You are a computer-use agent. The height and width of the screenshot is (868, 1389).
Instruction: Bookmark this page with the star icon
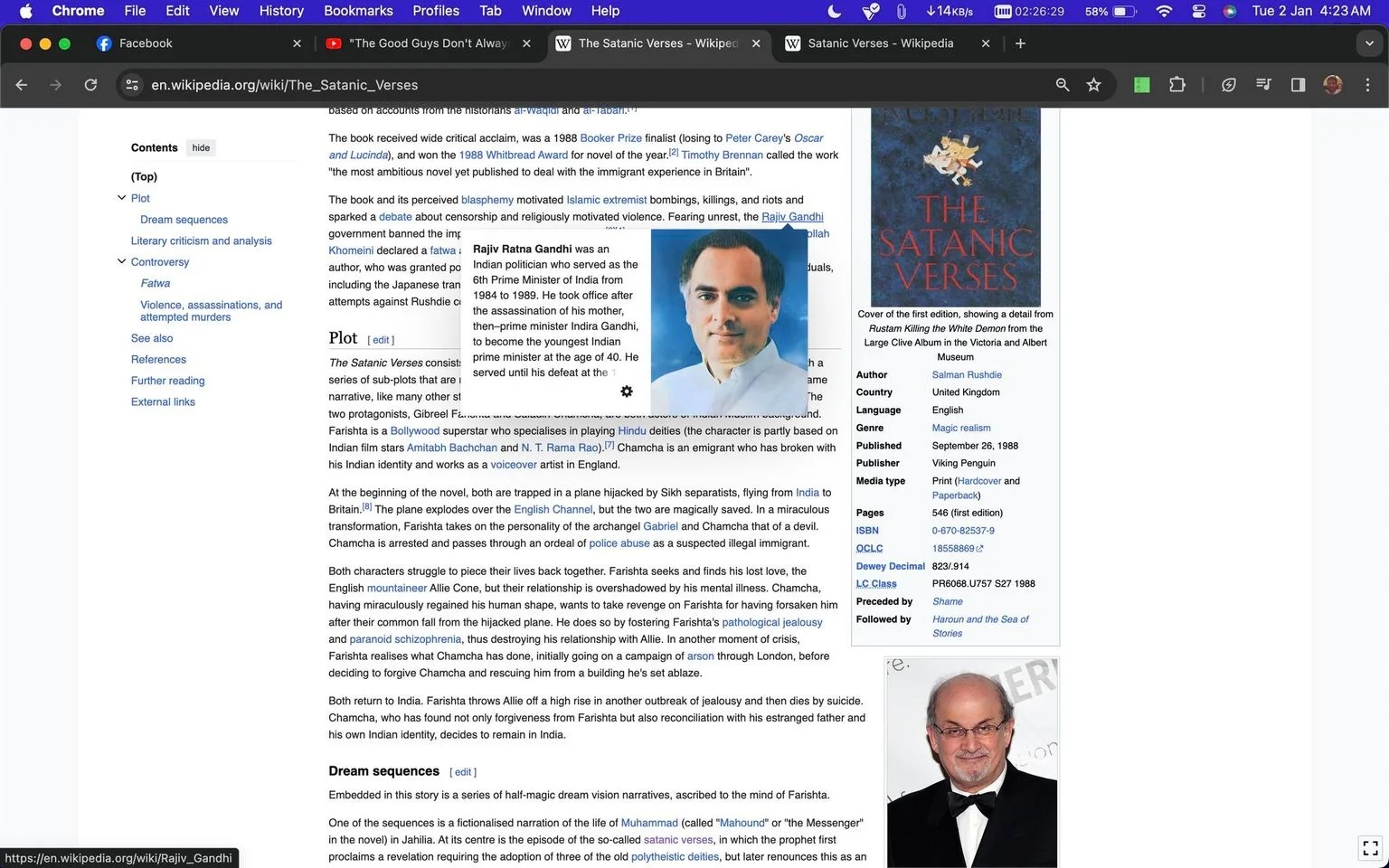pos(1093,85)
